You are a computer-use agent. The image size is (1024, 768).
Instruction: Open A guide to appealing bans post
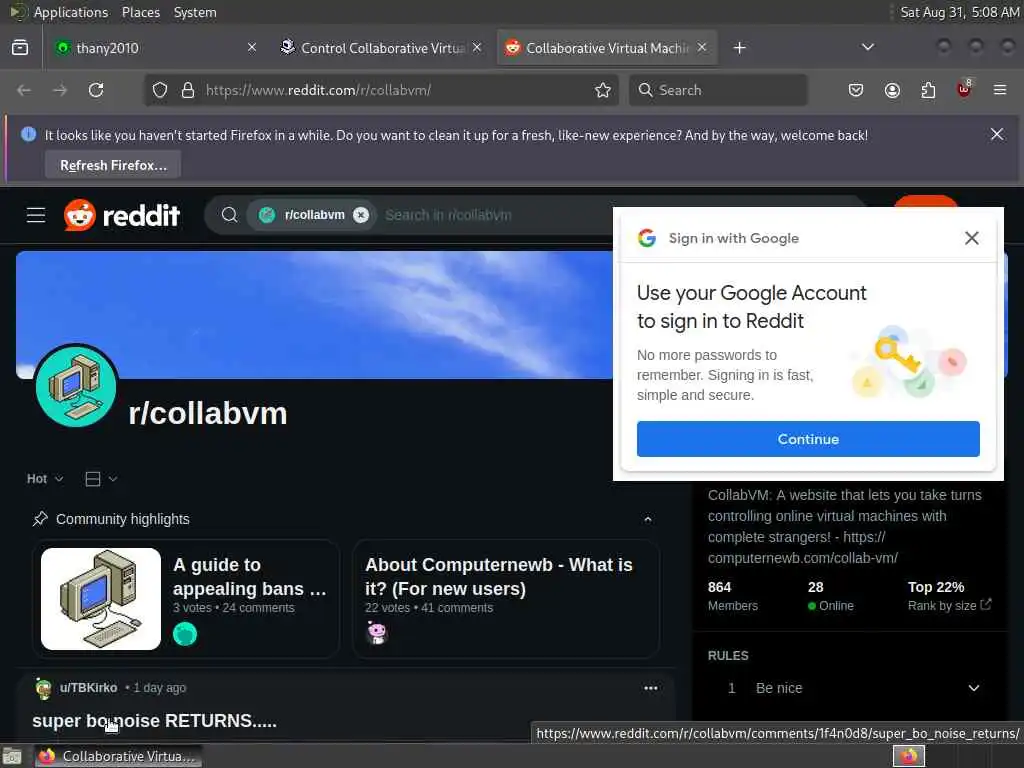249,577
